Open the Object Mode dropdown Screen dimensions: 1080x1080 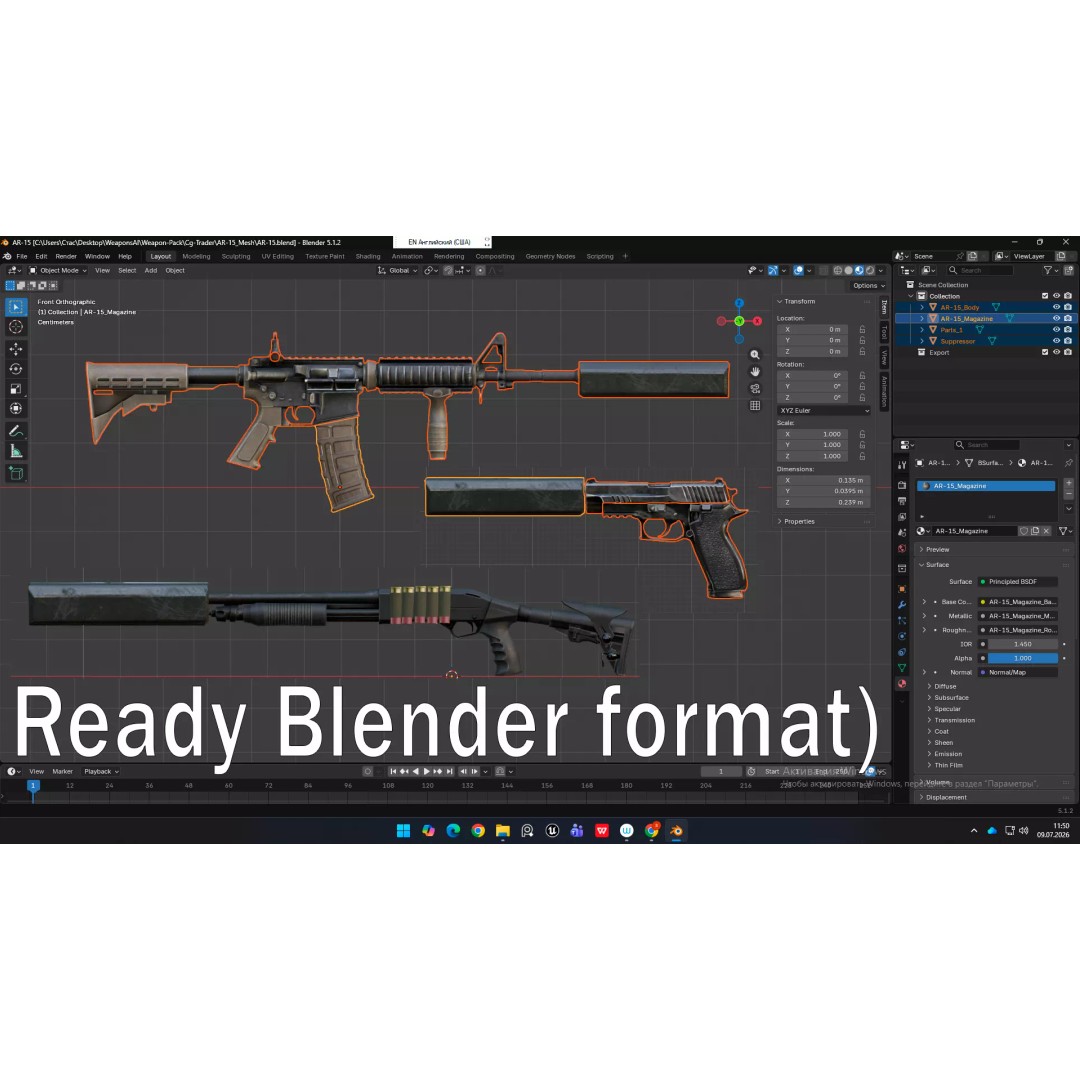(x=58, y=271)
